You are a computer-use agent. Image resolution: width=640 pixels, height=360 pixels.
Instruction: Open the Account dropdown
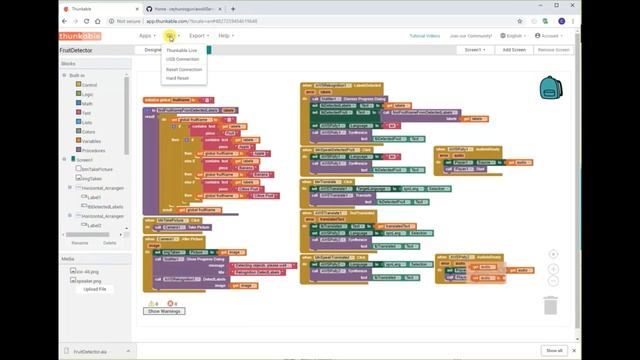(x=549, y=36)
